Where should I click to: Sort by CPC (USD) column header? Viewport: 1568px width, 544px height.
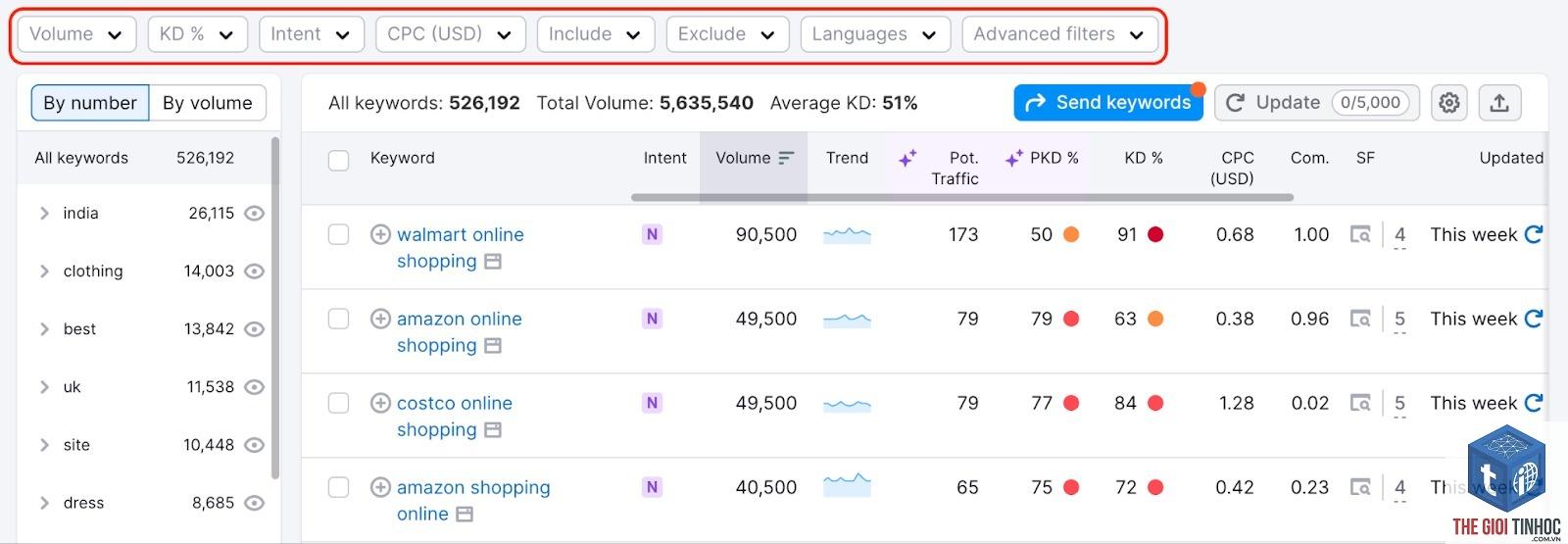(x=1232, y=169)
